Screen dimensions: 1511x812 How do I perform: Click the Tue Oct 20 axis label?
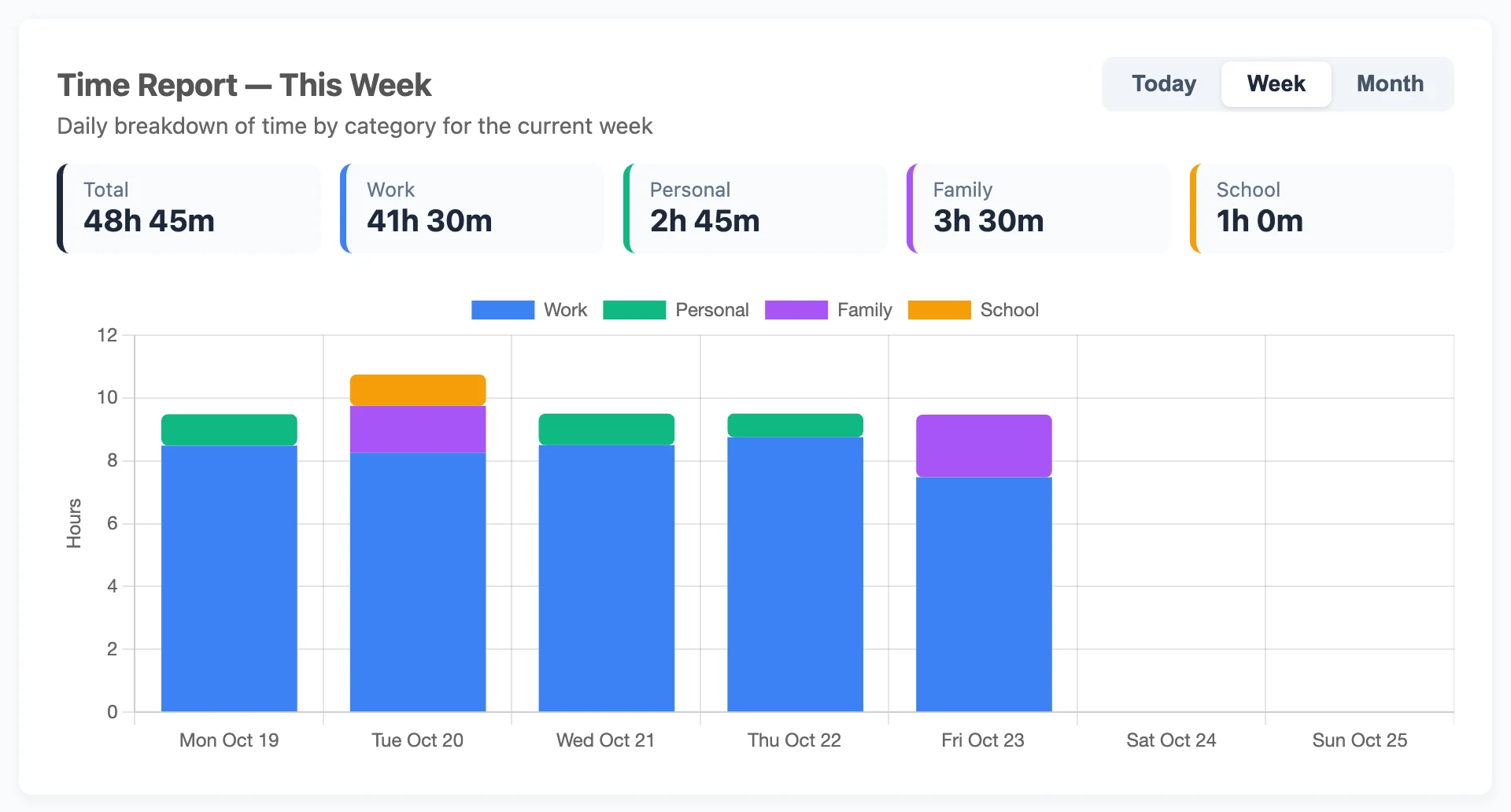click(417, 740)
